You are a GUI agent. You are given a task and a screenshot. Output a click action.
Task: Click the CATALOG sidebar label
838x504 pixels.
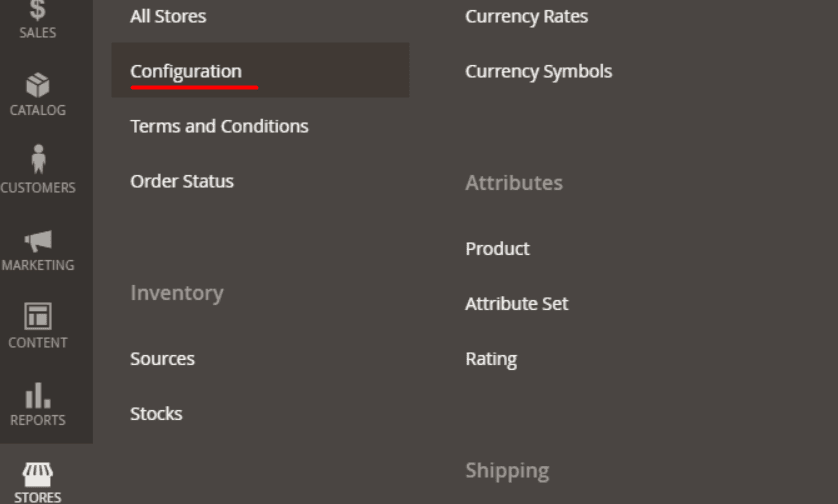click(x=38, y=110)
